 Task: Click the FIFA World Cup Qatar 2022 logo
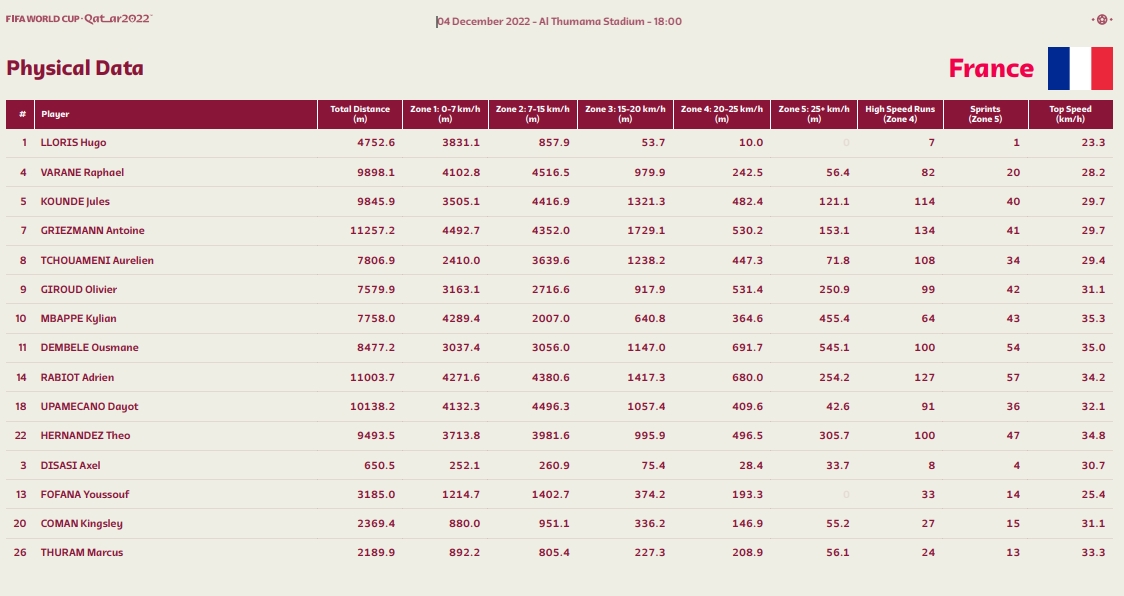click(79, 19)
